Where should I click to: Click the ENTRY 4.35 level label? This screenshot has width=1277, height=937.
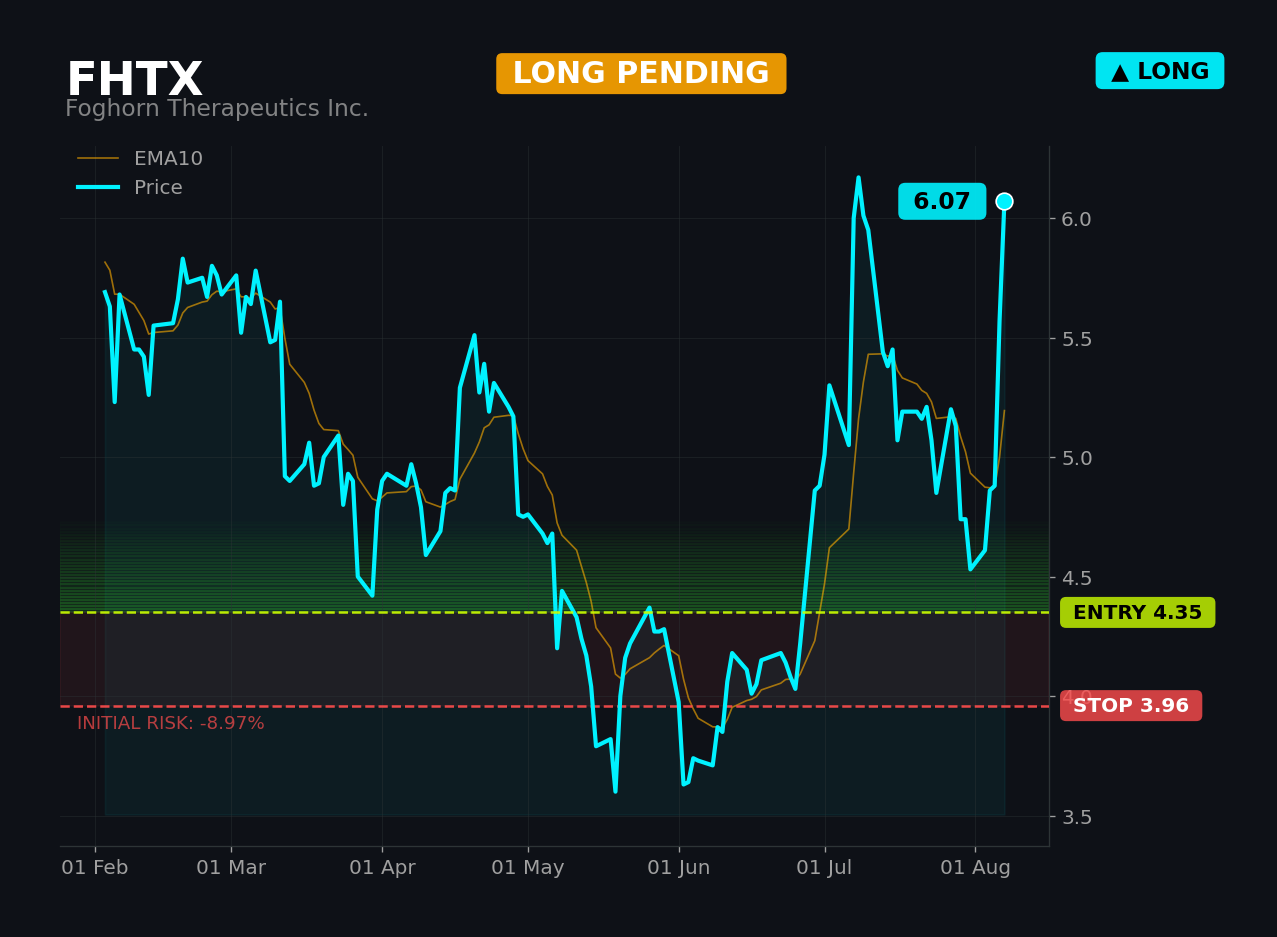pyautogui.click(x=1138, y=613)
